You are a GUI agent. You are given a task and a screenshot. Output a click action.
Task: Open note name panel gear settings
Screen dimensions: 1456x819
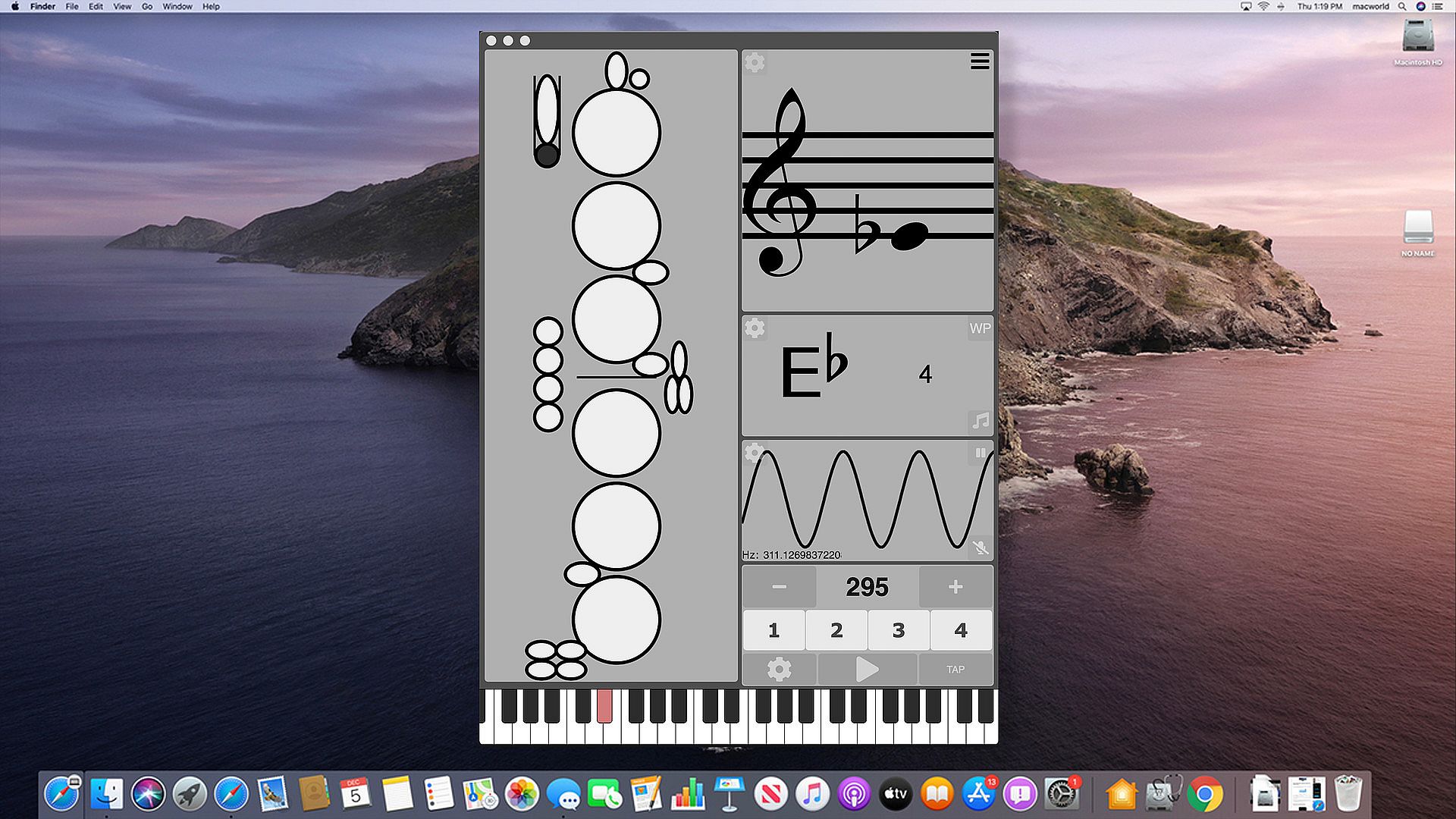755,328
